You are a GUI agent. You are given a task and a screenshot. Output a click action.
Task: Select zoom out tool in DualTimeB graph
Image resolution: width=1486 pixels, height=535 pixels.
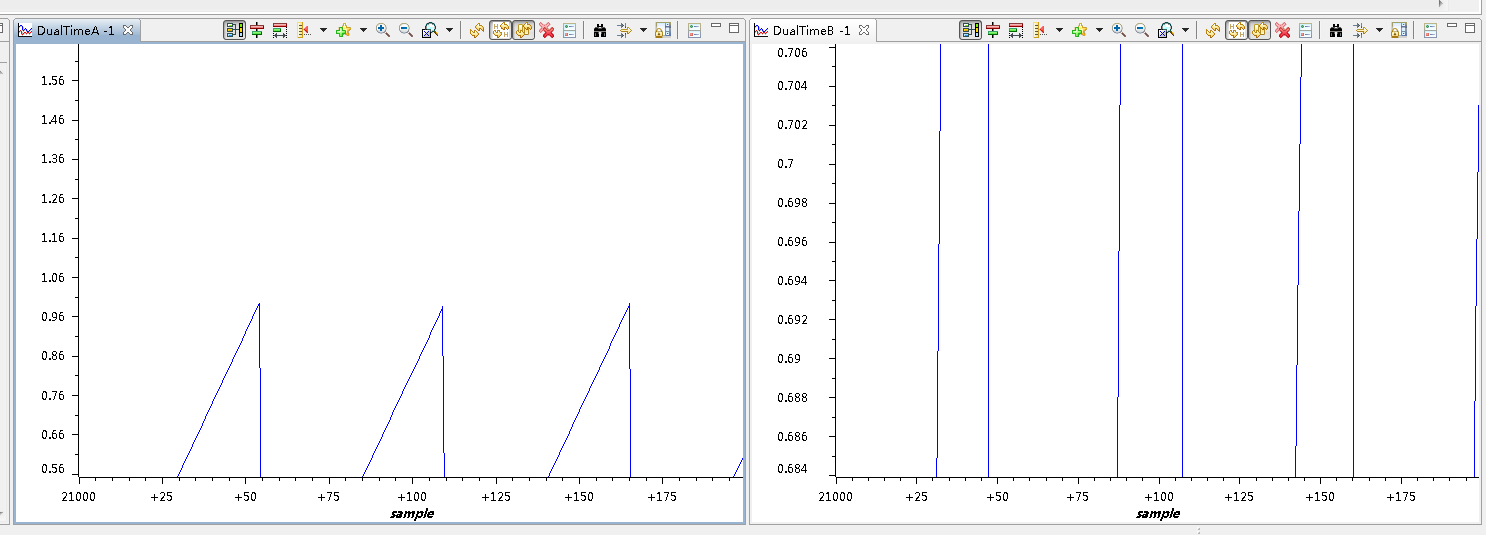coord(1141,31)
